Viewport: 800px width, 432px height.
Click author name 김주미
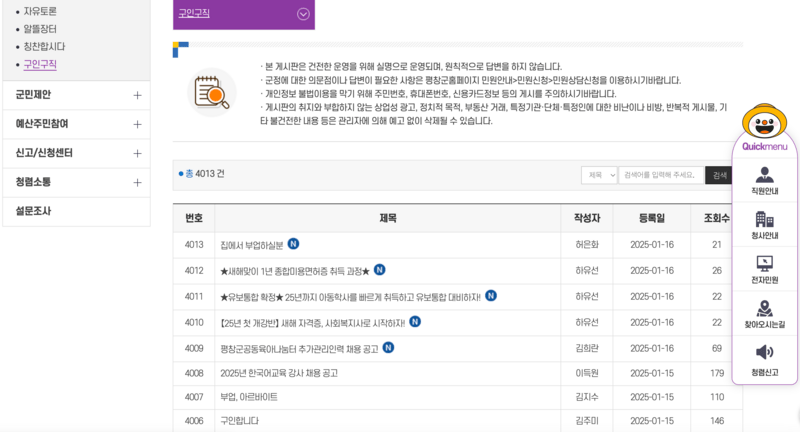point(587,421)
